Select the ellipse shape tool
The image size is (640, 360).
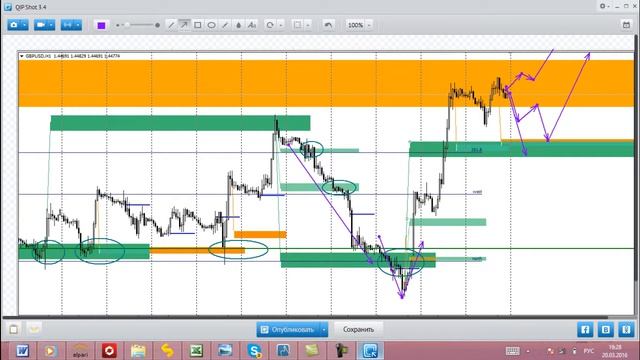click(211, 25)
